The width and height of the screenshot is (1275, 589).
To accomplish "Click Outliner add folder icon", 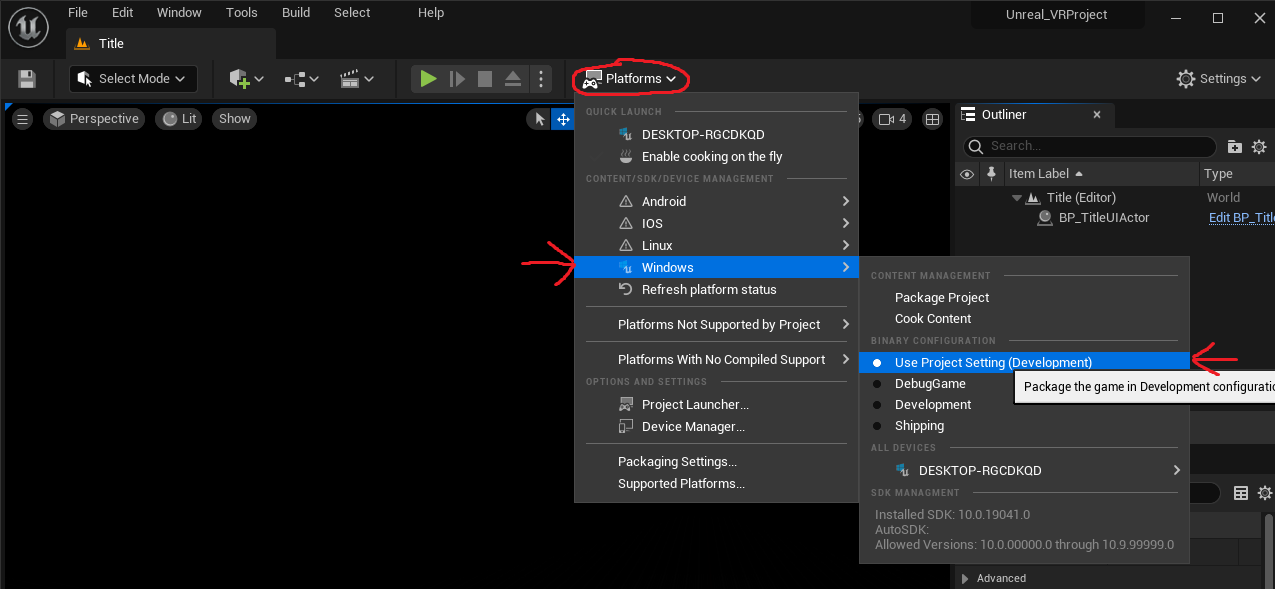I will coord(1235,147).
